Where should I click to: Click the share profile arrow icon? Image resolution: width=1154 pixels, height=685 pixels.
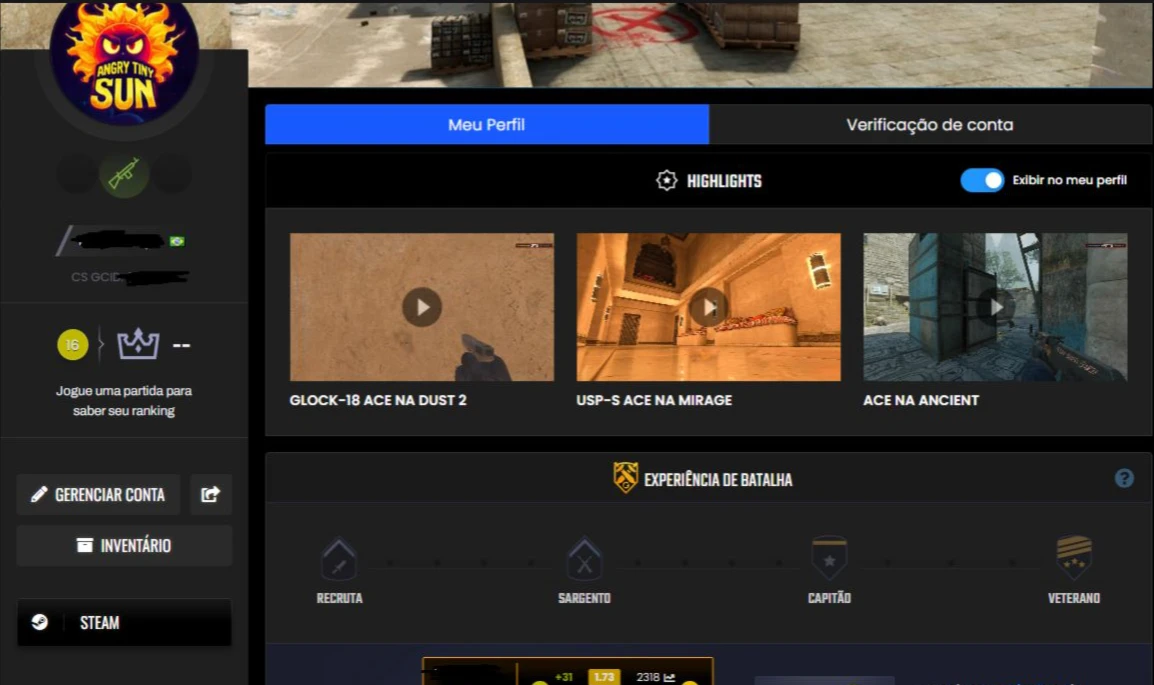210,494
